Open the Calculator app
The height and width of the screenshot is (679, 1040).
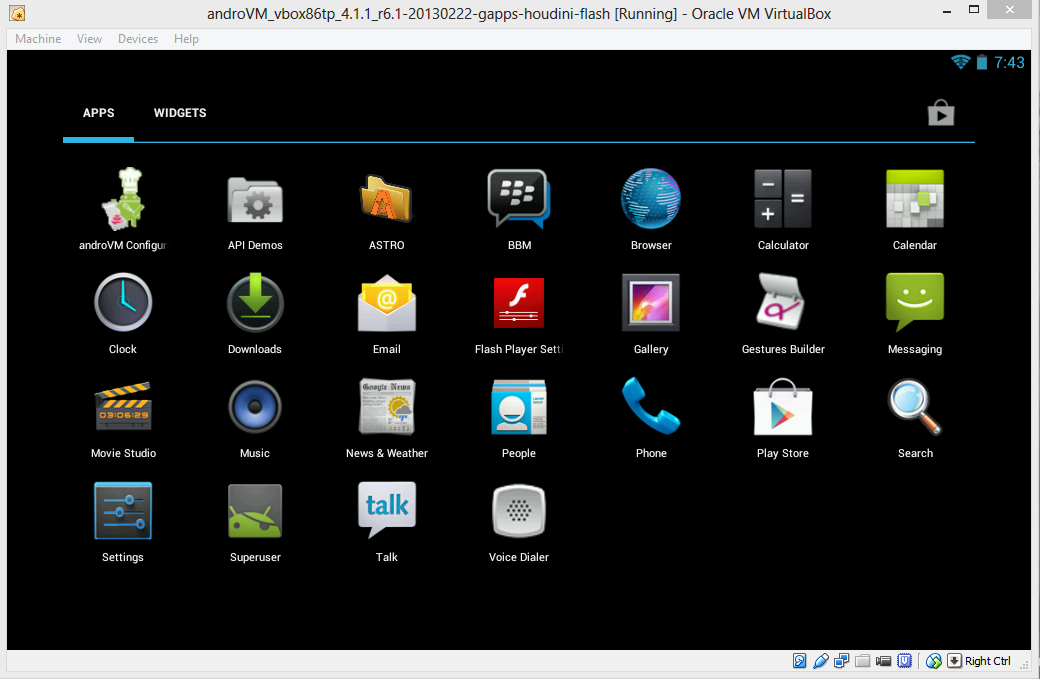(x=783, y=208)
